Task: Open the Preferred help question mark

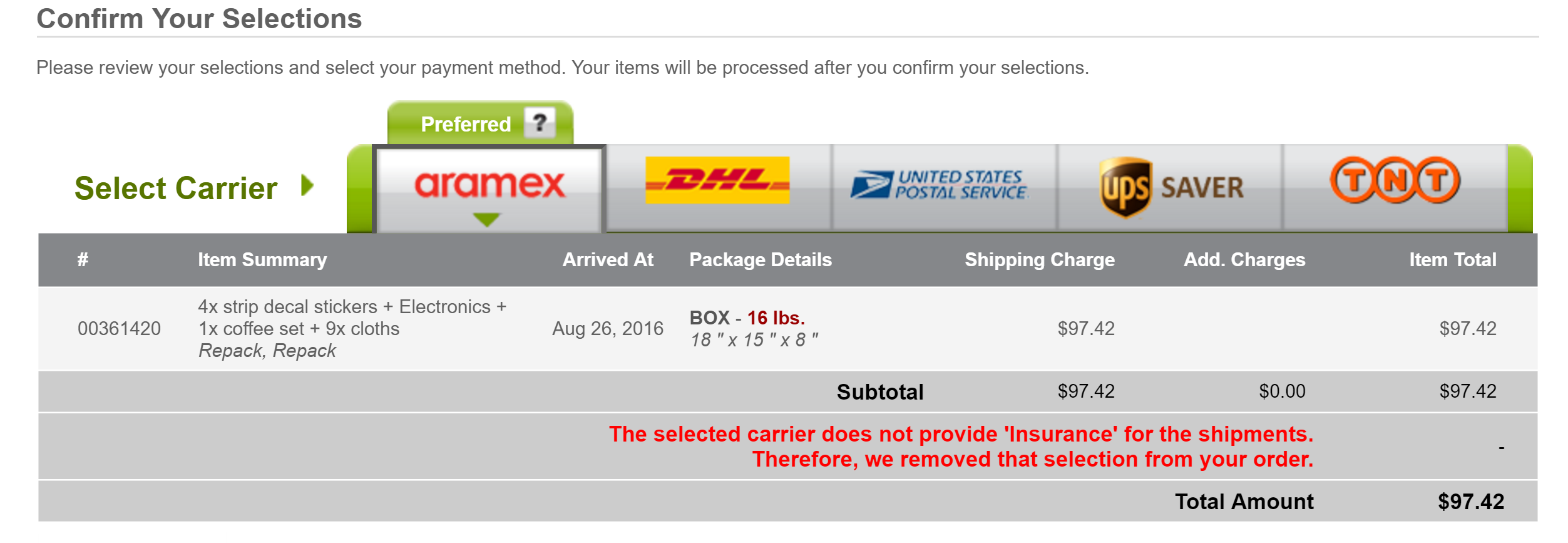Action: 540,123
